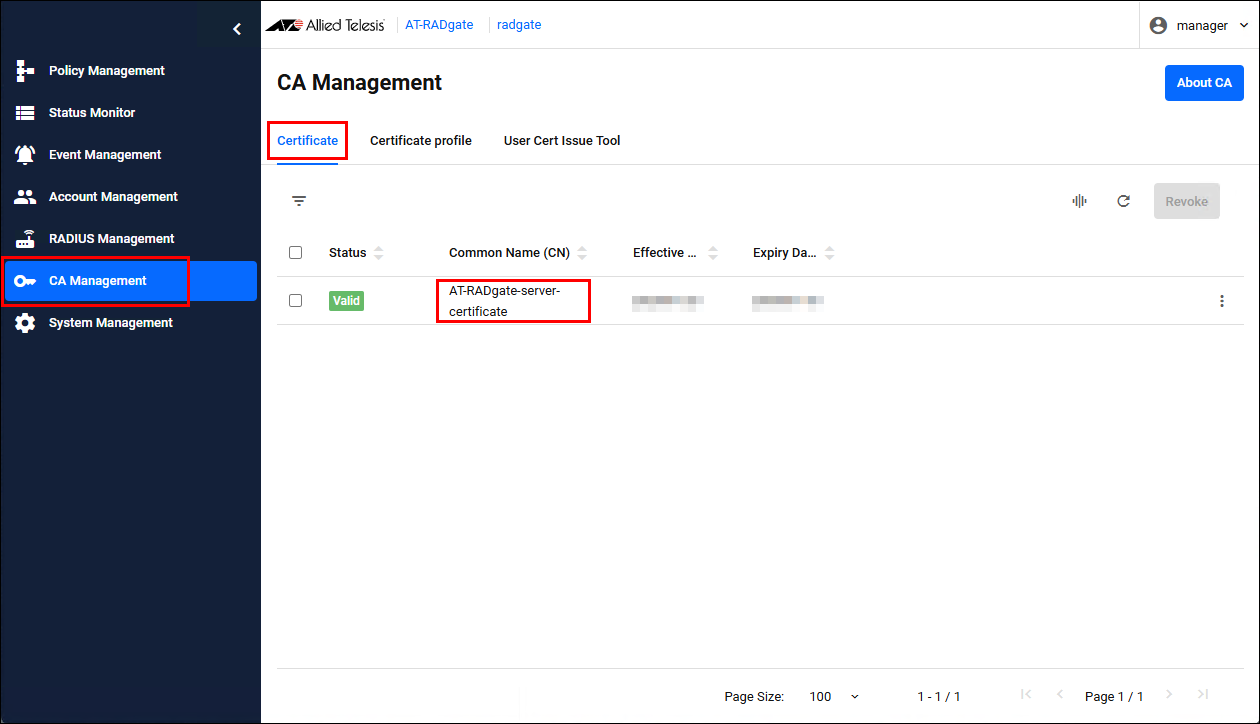Click the CA Management key icon
The width and height of the screenshot is (1260, 724).
coord(25,281)
